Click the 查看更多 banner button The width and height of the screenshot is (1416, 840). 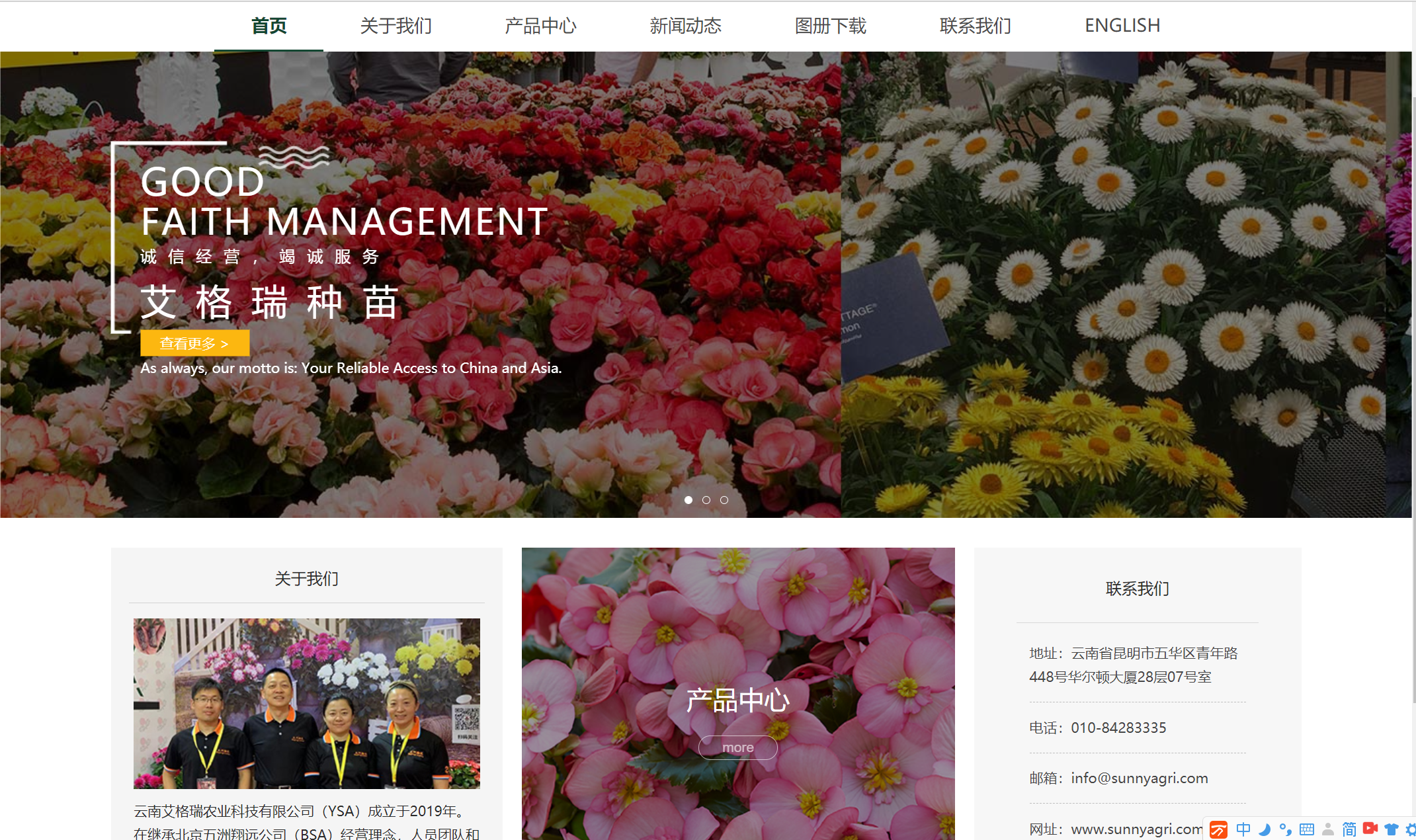point(194,343)
